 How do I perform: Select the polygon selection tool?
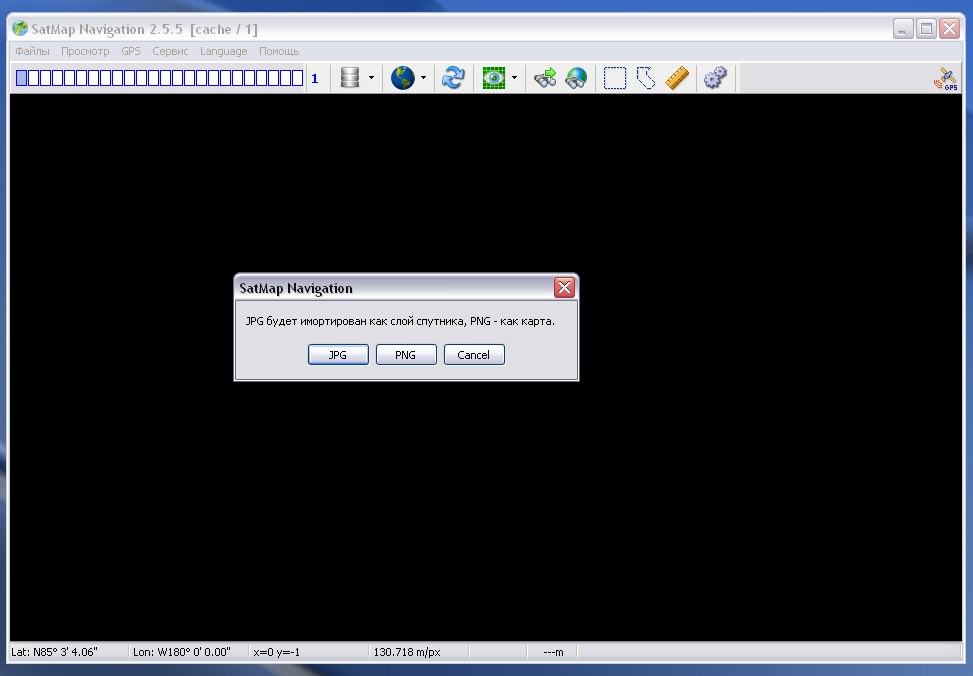coord(646,78)
